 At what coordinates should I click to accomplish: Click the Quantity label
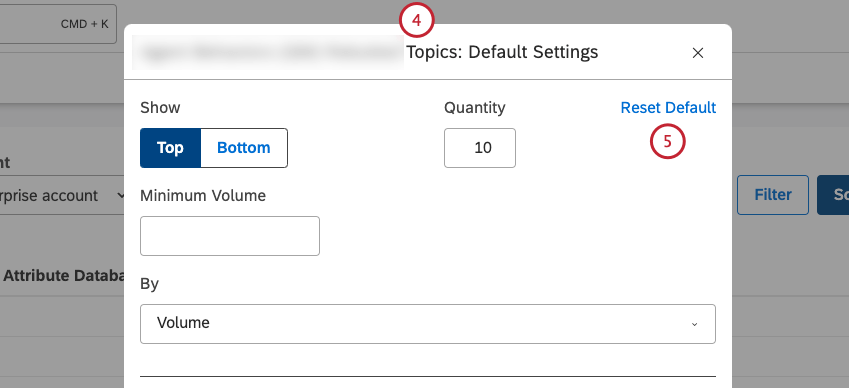[x=475, y=108]
